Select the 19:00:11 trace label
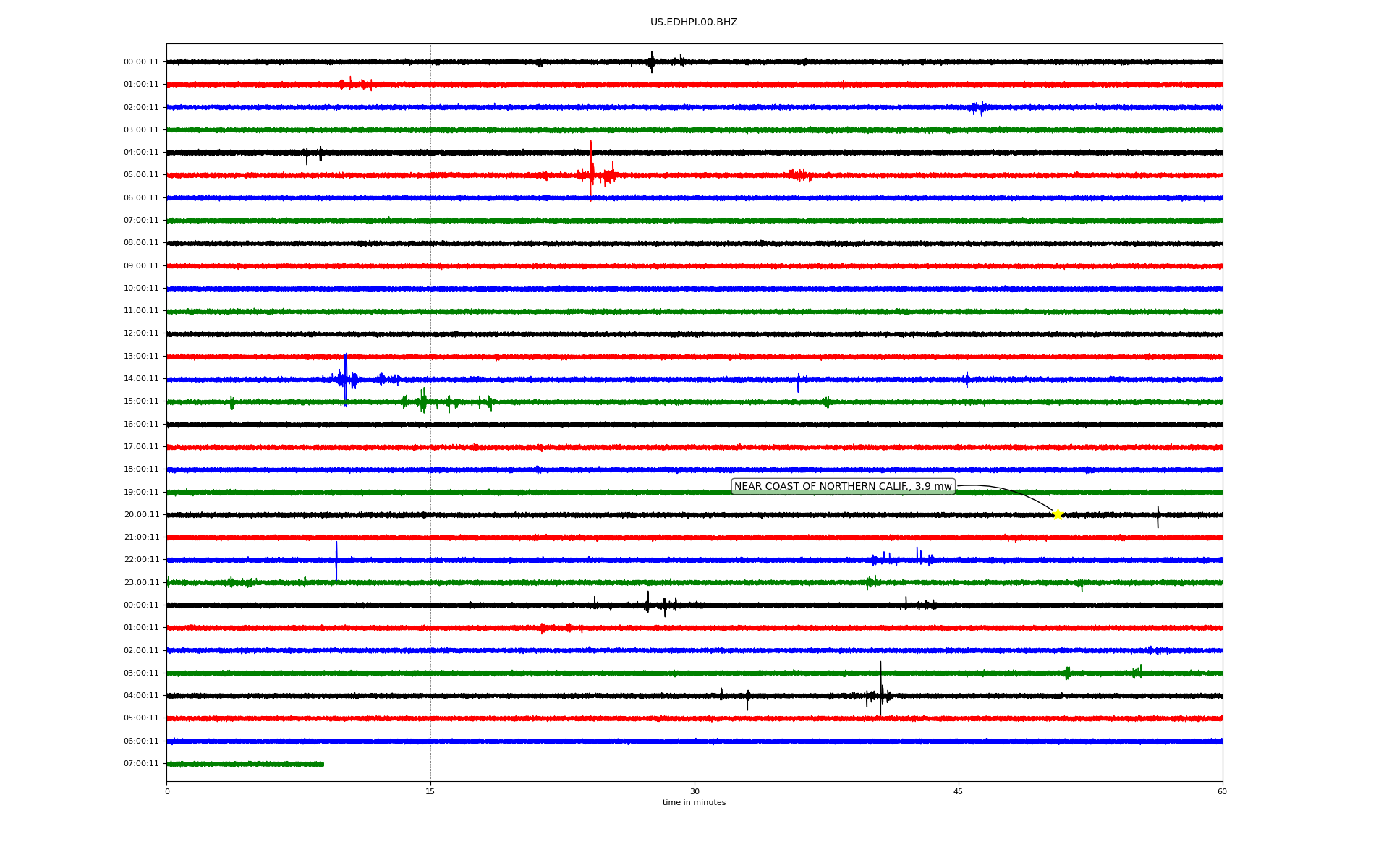 141,493
